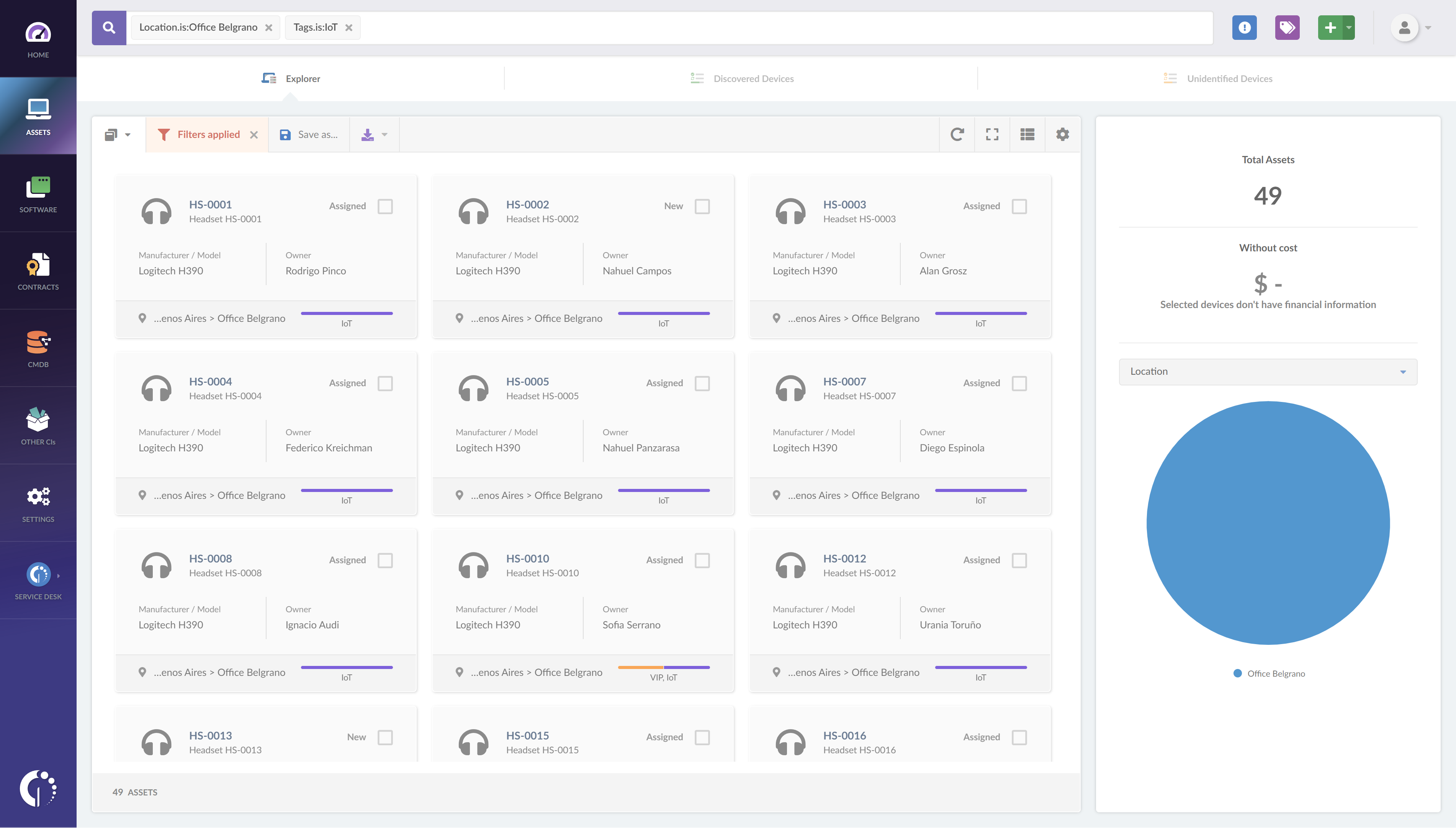Image resolution: width=1456 pixels, height=828 pixels.
Task: Switch assets to list view layout
Action: coord(1027,134)
